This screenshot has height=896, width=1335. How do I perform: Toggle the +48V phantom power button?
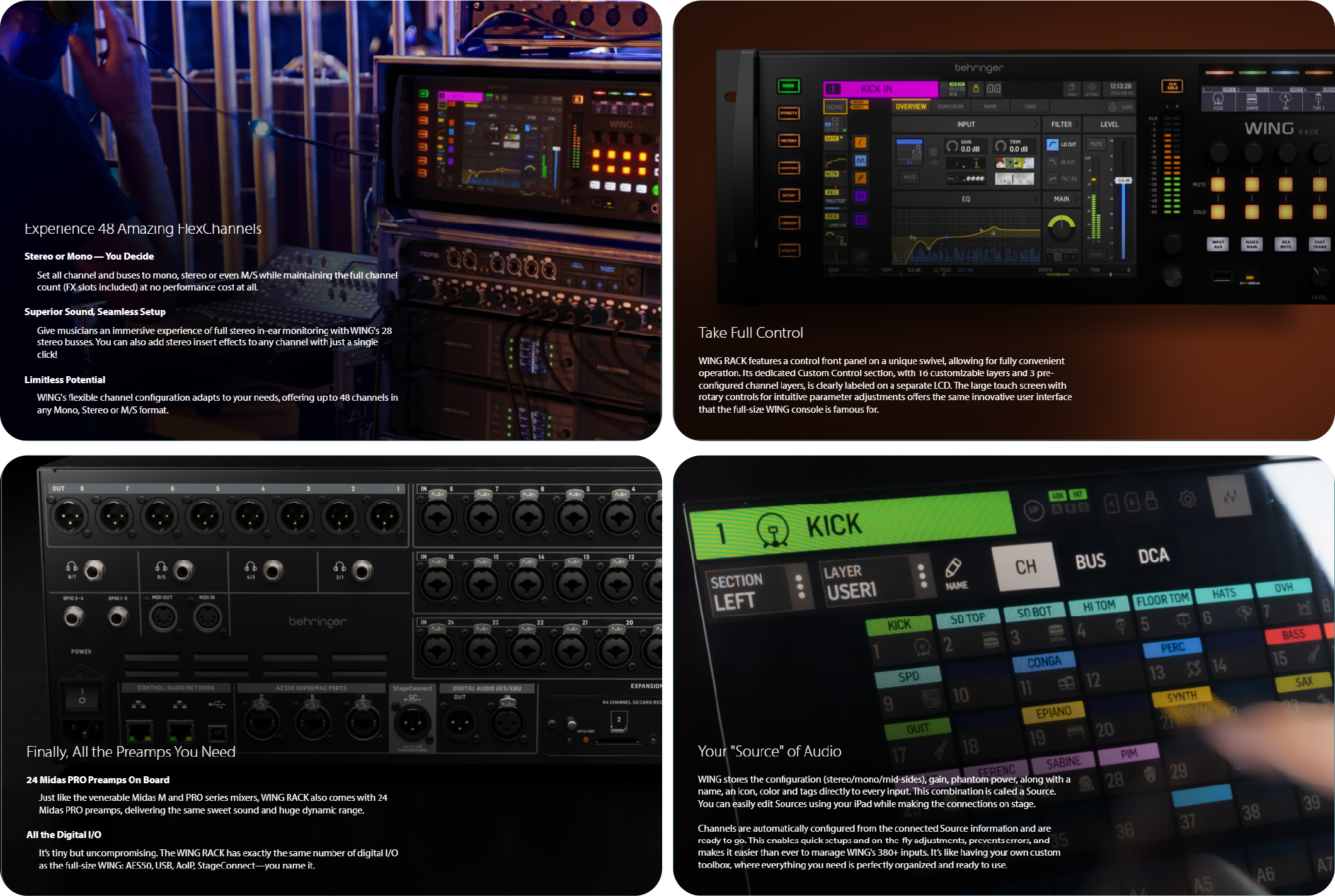(933, 152)
